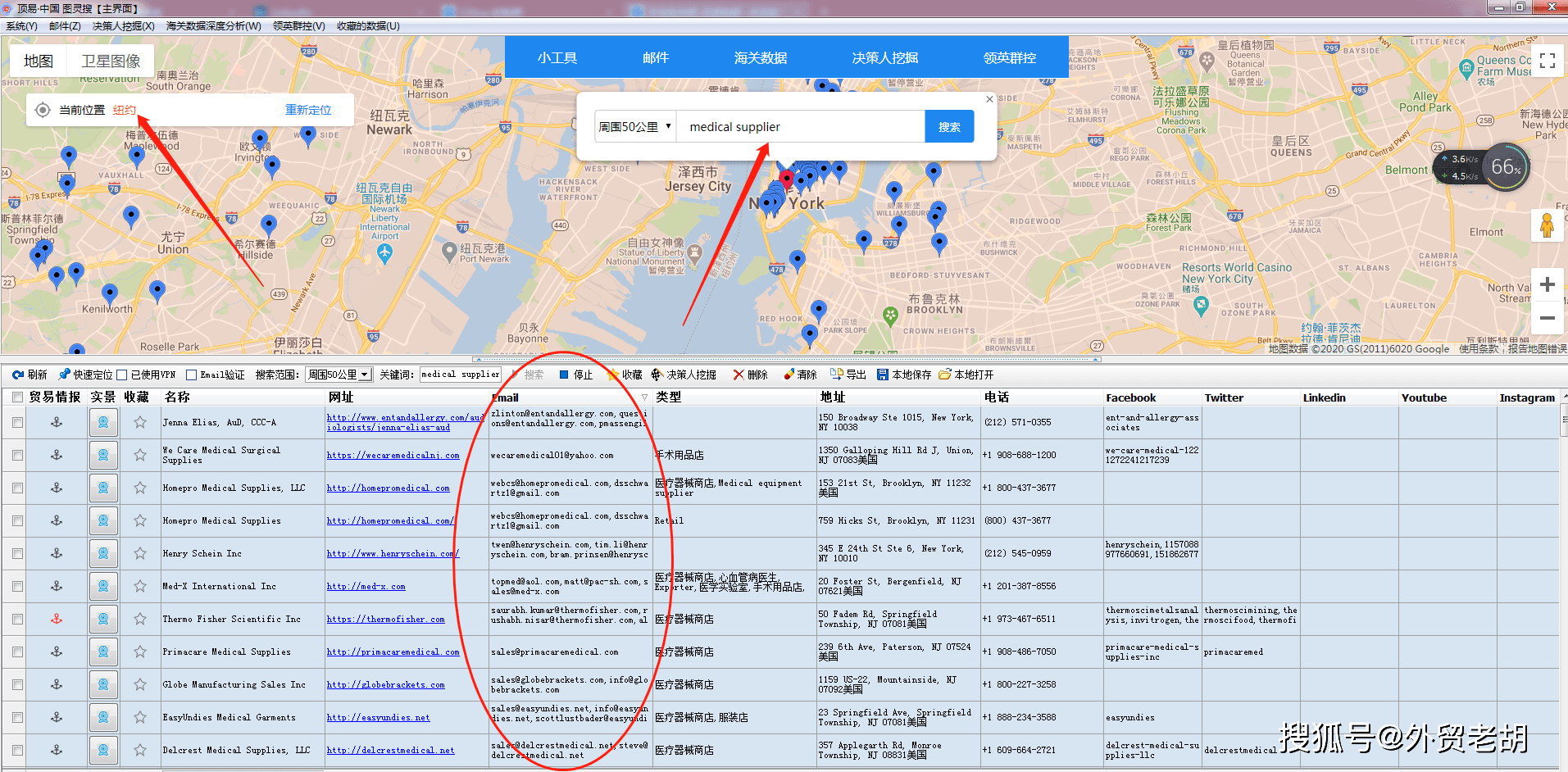Click the clear results icon
This screenshot has height=772, width=1568.
pyautogui.click(x=789, y=375)
